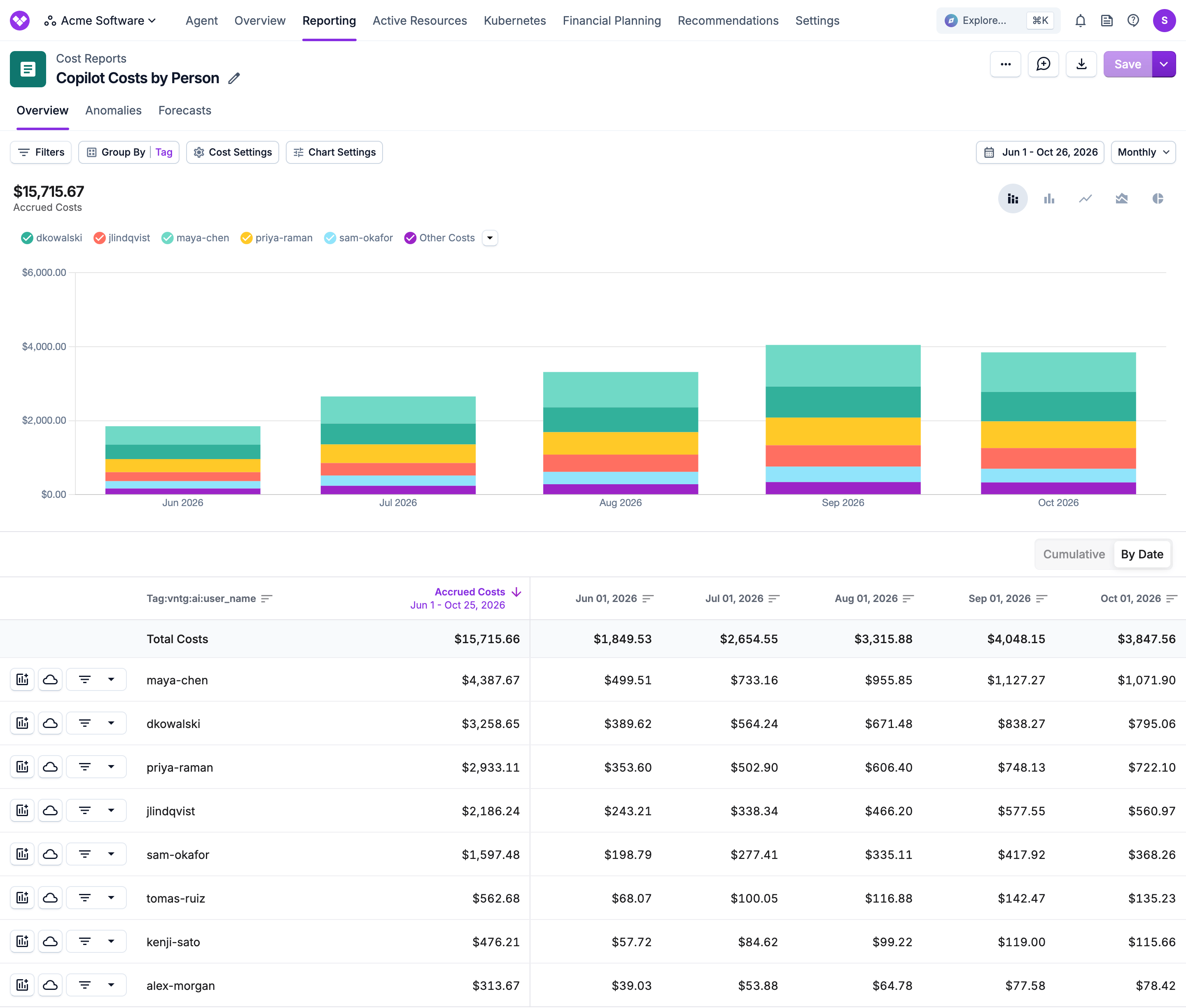Click the Oct 2026 purple bar segment
Image resolution: width=1186 pixels, height=1008 pixels.
(x=1058, y=489)
